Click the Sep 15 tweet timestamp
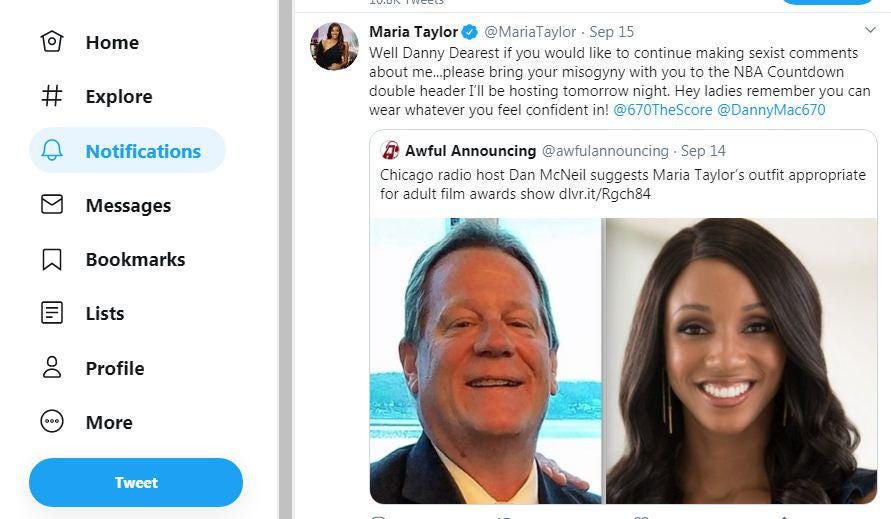The height and width of the screenshot is (519, 891). [x=611, y=32]
